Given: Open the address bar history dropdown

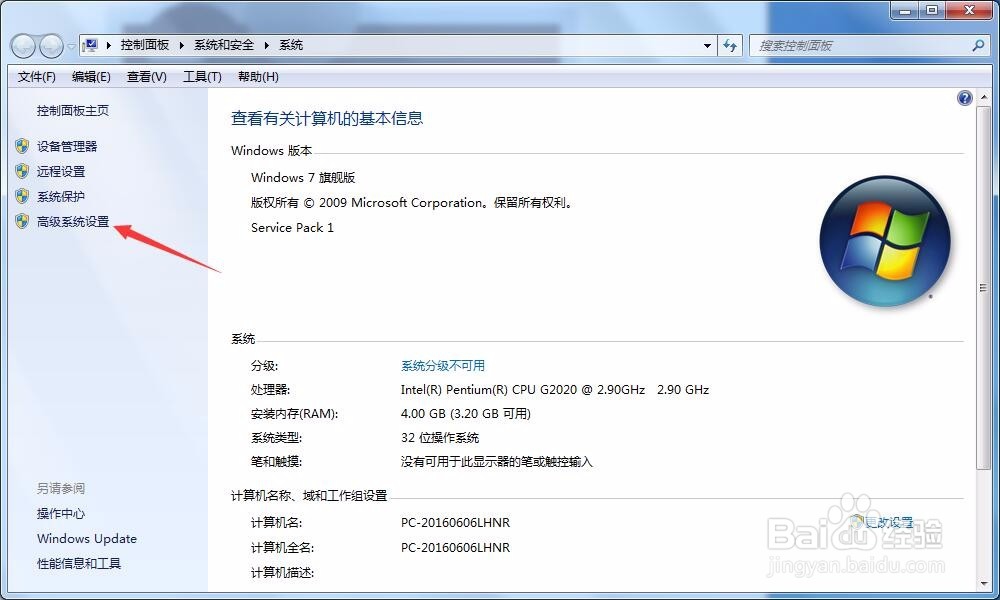Looking at the screenshot, I should point(707,46).
